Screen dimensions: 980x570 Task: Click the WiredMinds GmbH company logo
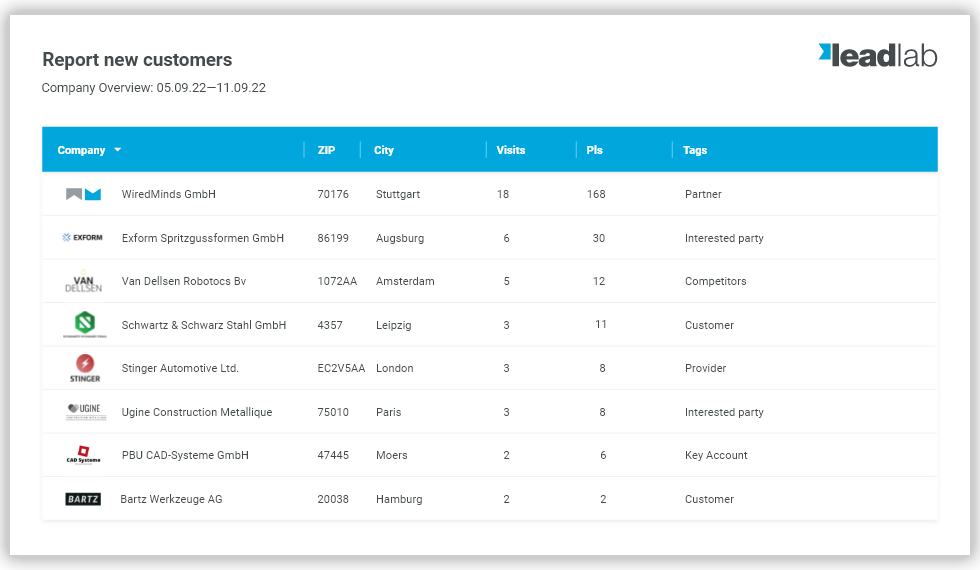[84, 194]
